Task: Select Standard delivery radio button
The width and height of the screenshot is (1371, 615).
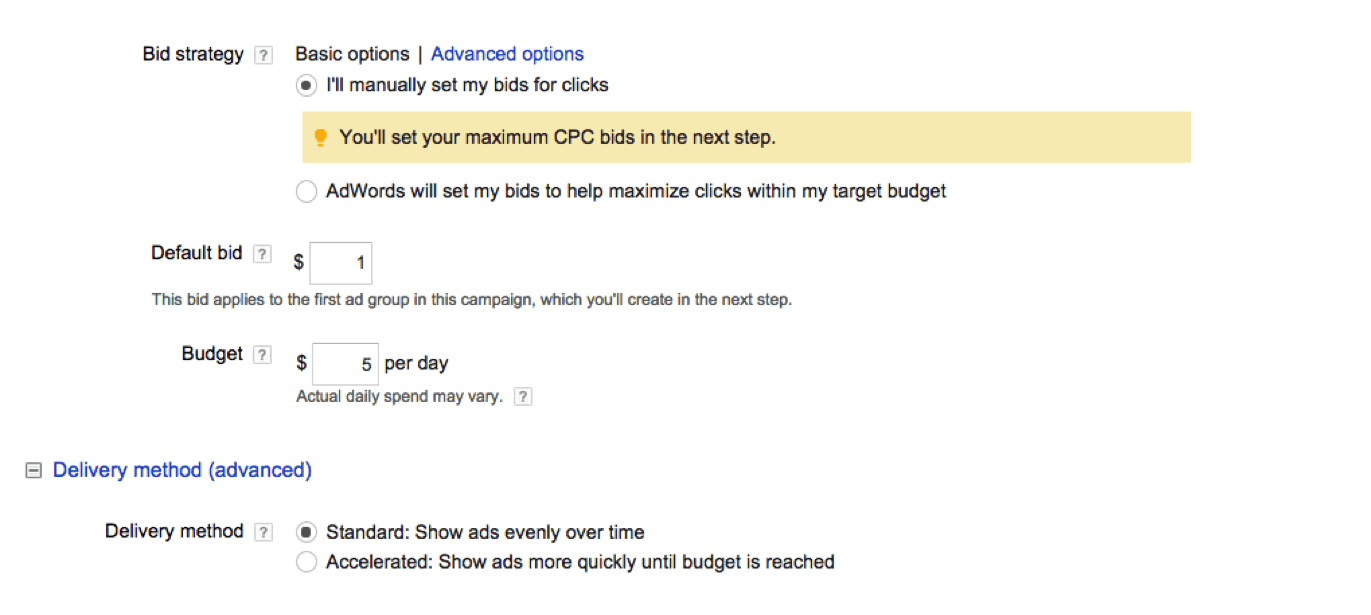Action: 307,532
